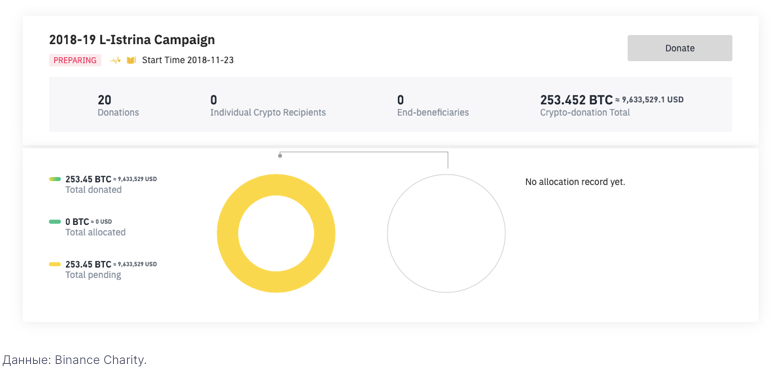Click the No allocation record yet message
Image resolution: width=775 pixels, height=376 pixels.
[575, 182]
